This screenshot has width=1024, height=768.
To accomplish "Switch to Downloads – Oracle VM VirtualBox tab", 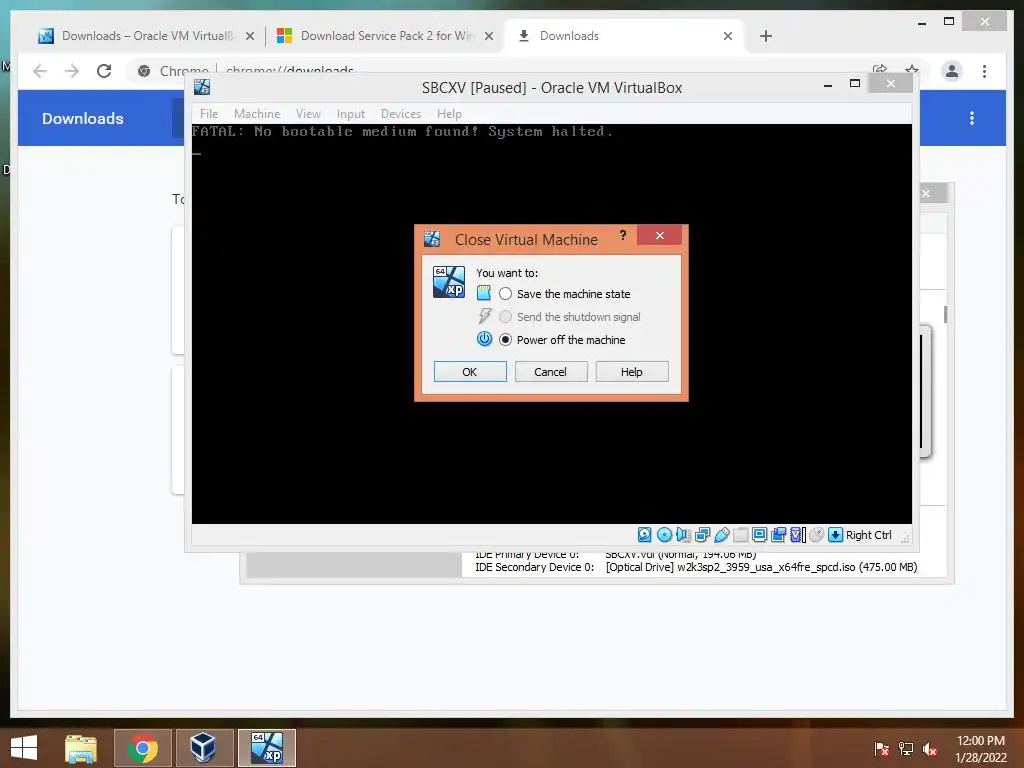I will click(147, 36).
